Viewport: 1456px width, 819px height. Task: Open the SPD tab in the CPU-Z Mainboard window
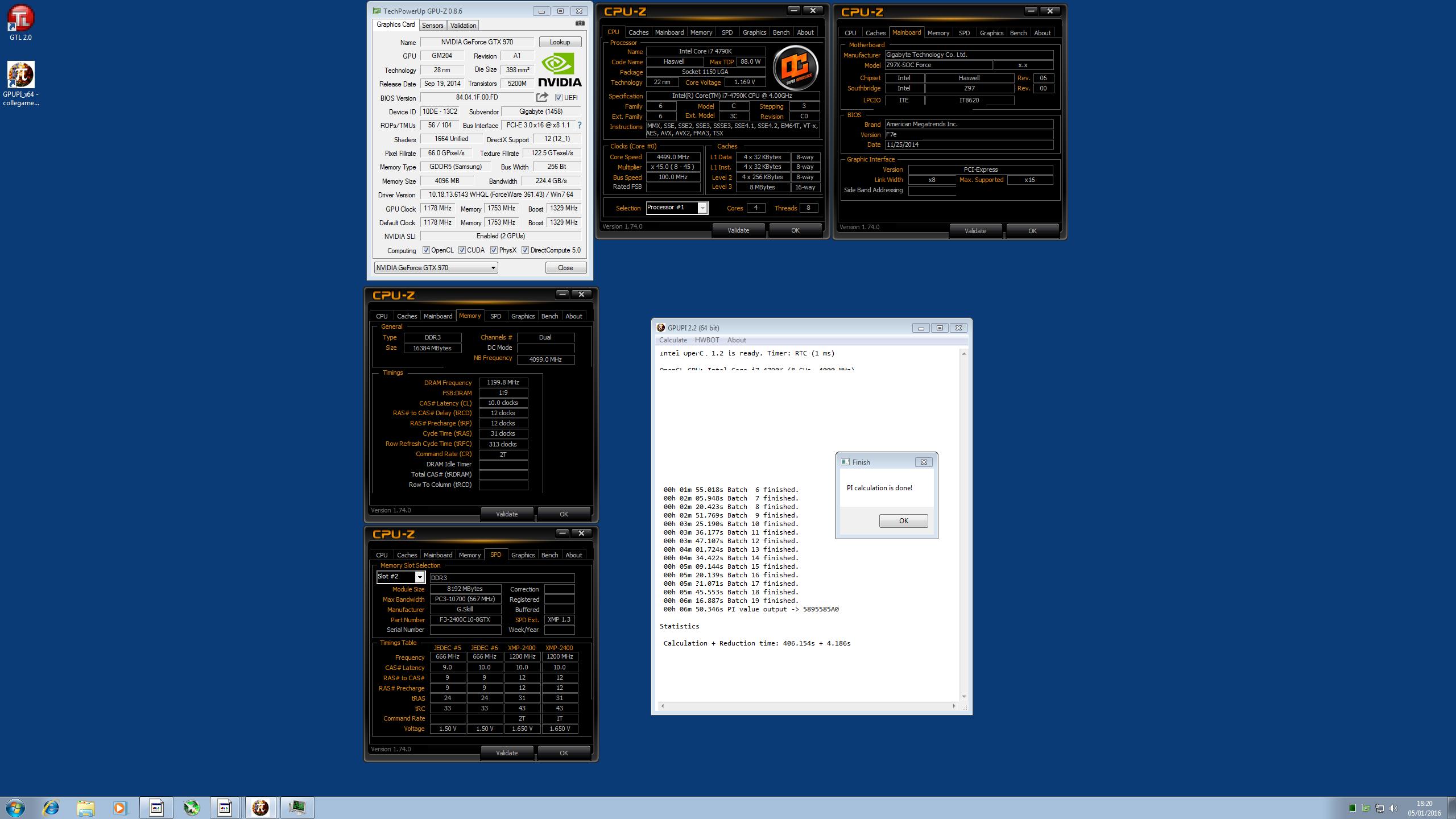pos(964,33)
